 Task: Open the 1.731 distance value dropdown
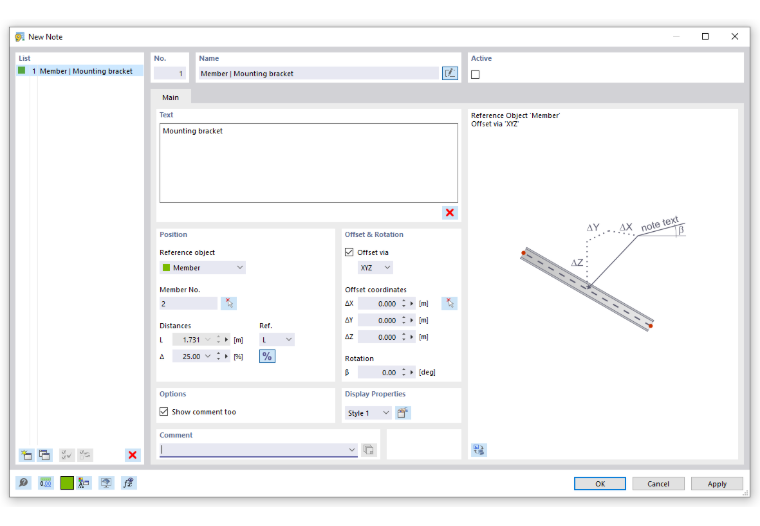[208, 340]
